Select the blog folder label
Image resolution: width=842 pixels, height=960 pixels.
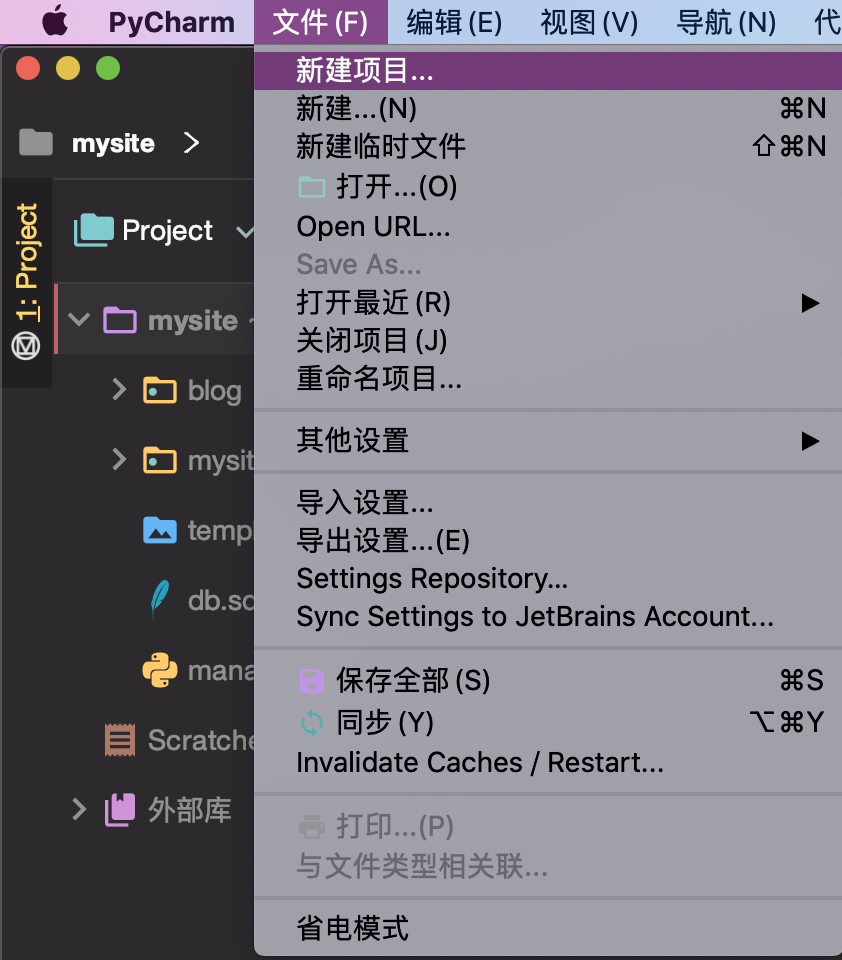coord(214,391)
